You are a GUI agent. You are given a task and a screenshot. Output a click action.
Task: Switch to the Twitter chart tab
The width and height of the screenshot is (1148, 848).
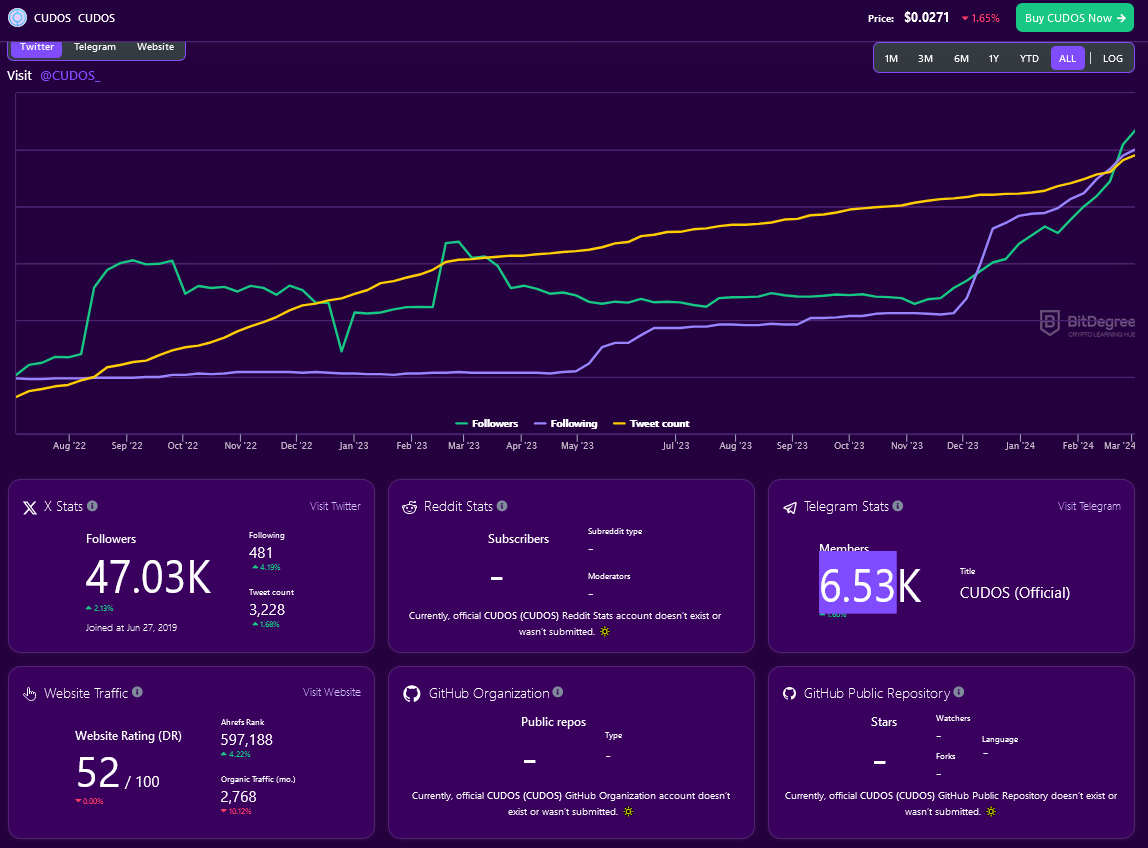(37, 47)
